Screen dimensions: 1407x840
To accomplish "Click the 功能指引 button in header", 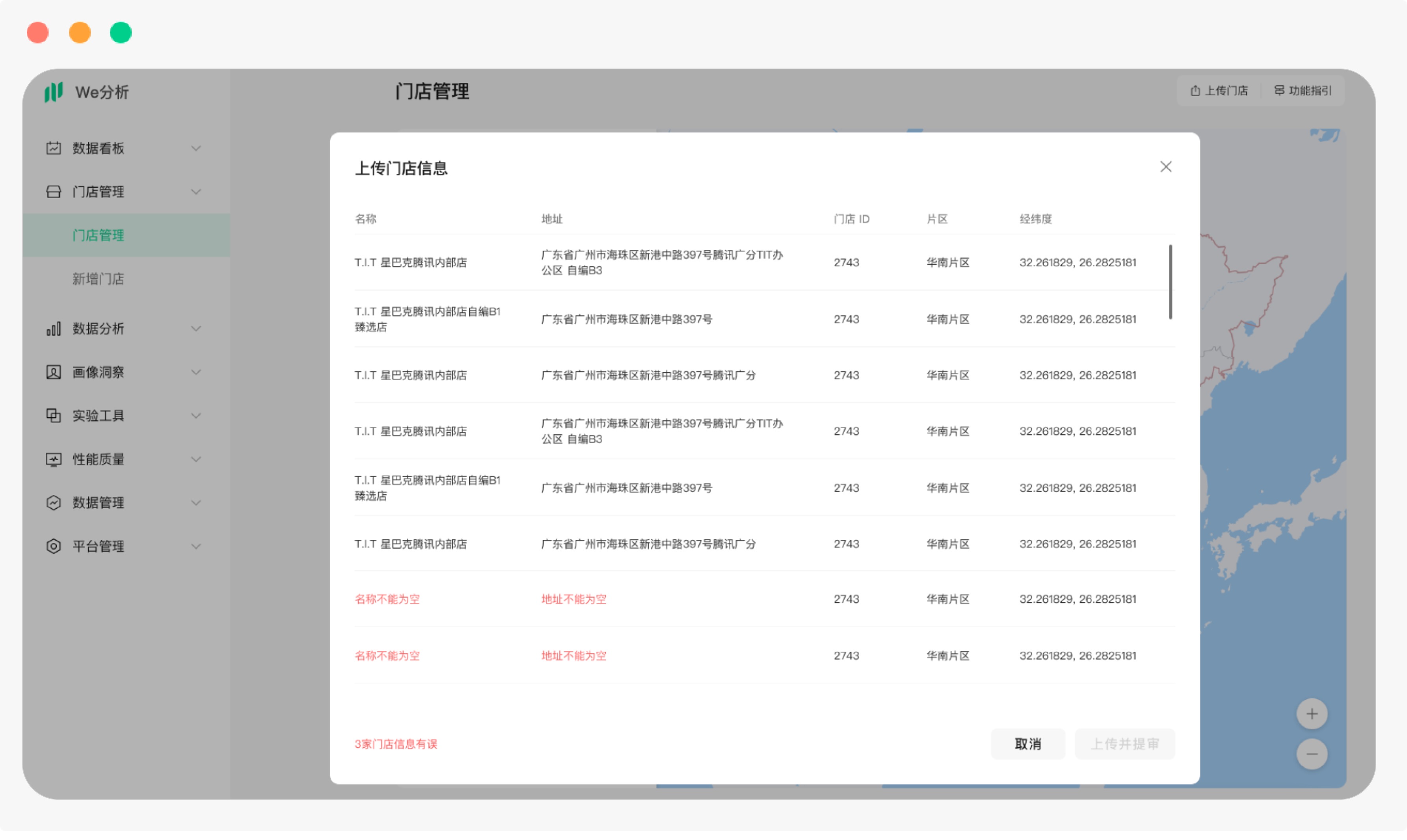I will 1303,91.
